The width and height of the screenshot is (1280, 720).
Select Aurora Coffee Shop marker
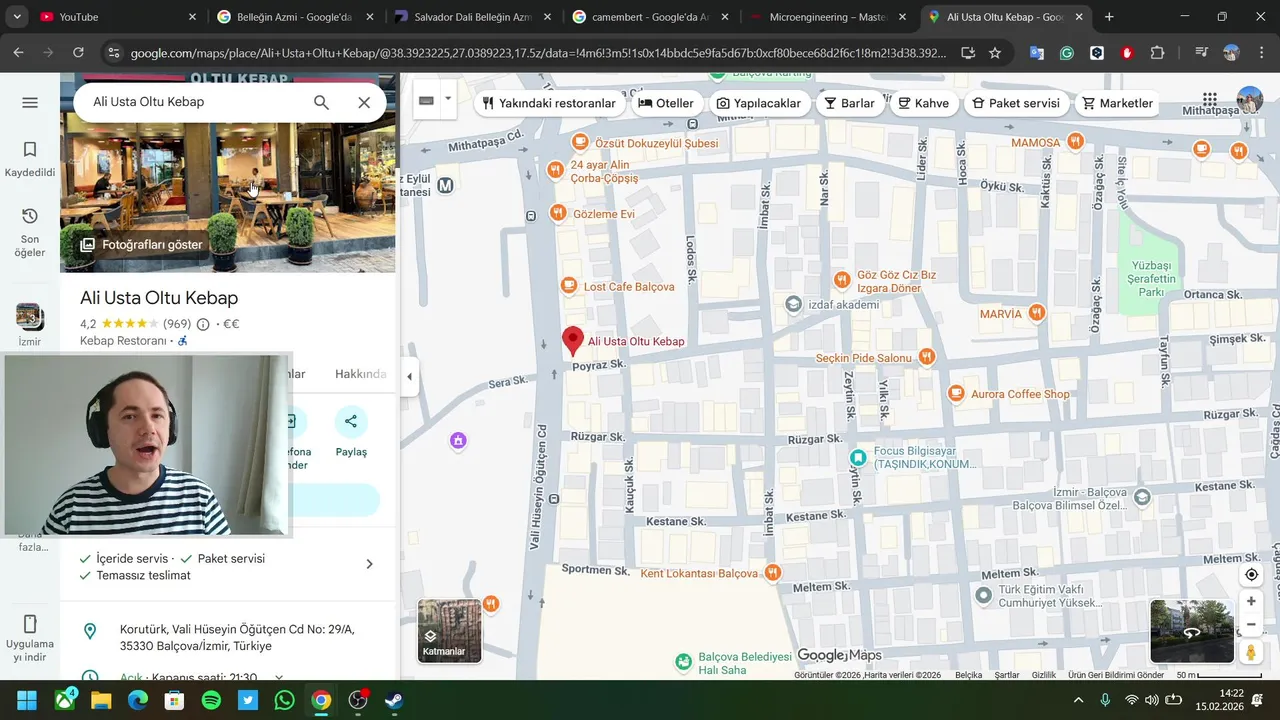point(956,394)
